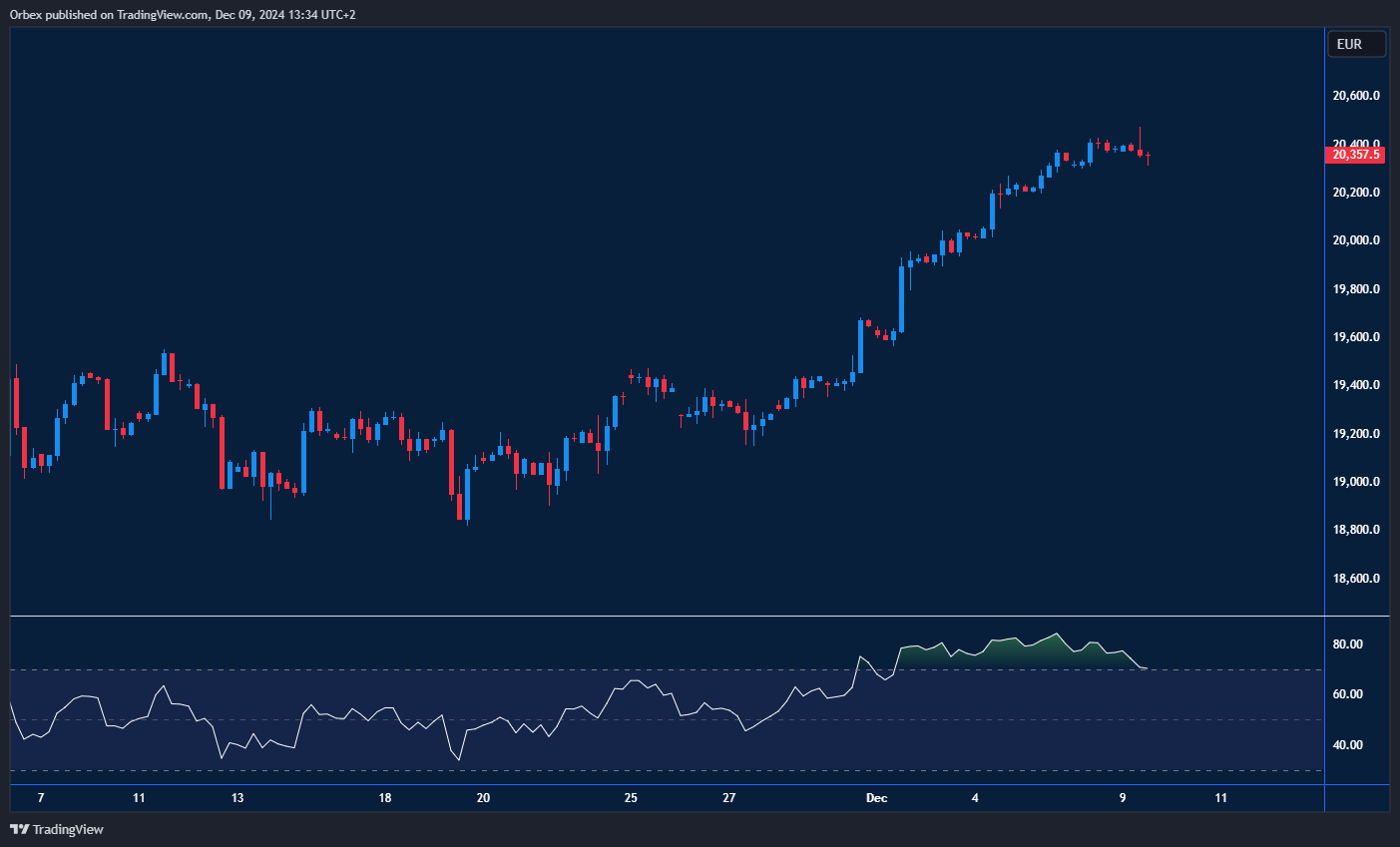Click the 13 date marker on time axis
Screen dimensions: 1400x847
(x=237, y=798)
